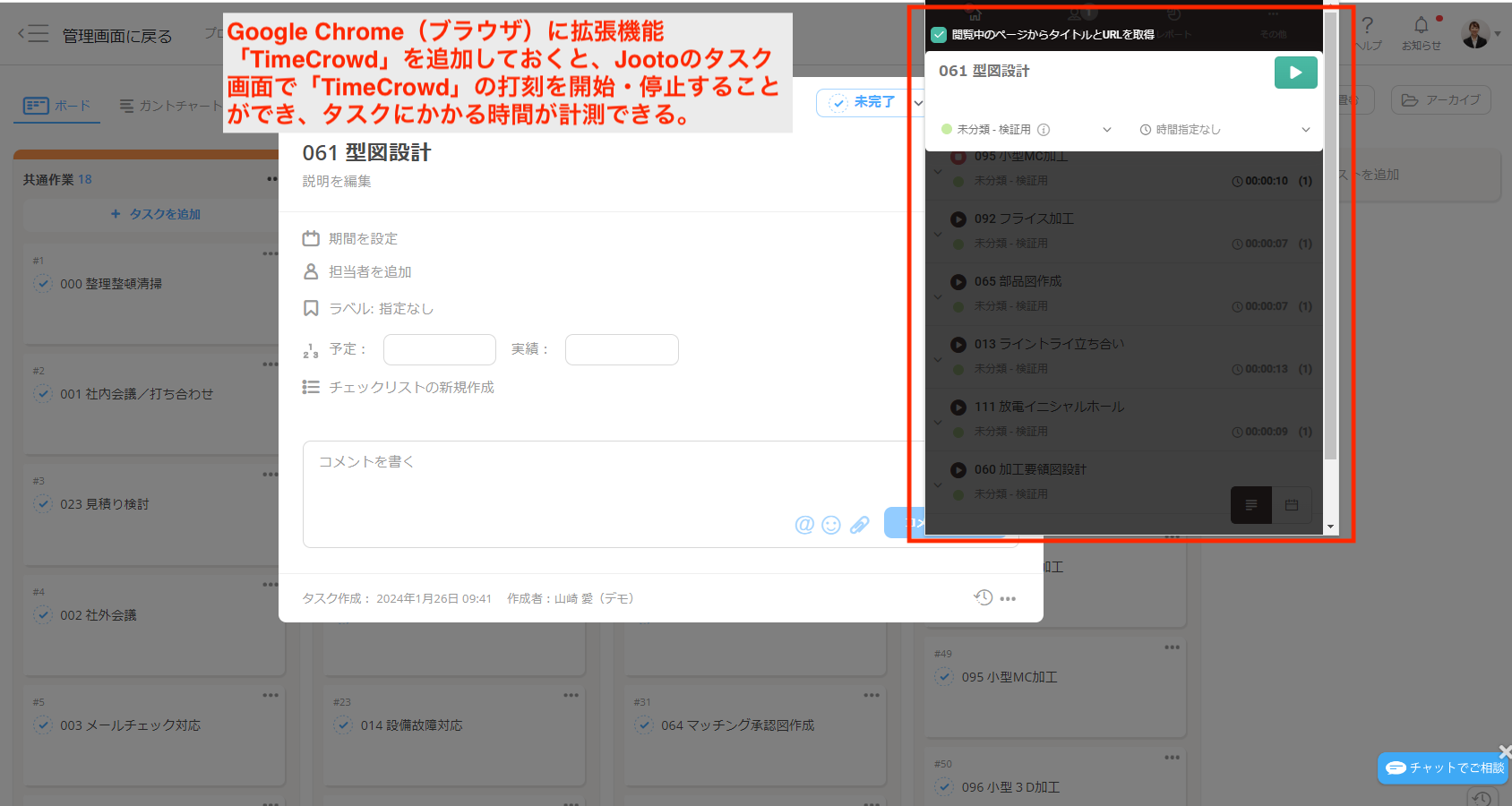Viewport: 1512px width, 806px height.
Task: Start timer for 013 ライントライ立ち合い entry
Action: 958,344
